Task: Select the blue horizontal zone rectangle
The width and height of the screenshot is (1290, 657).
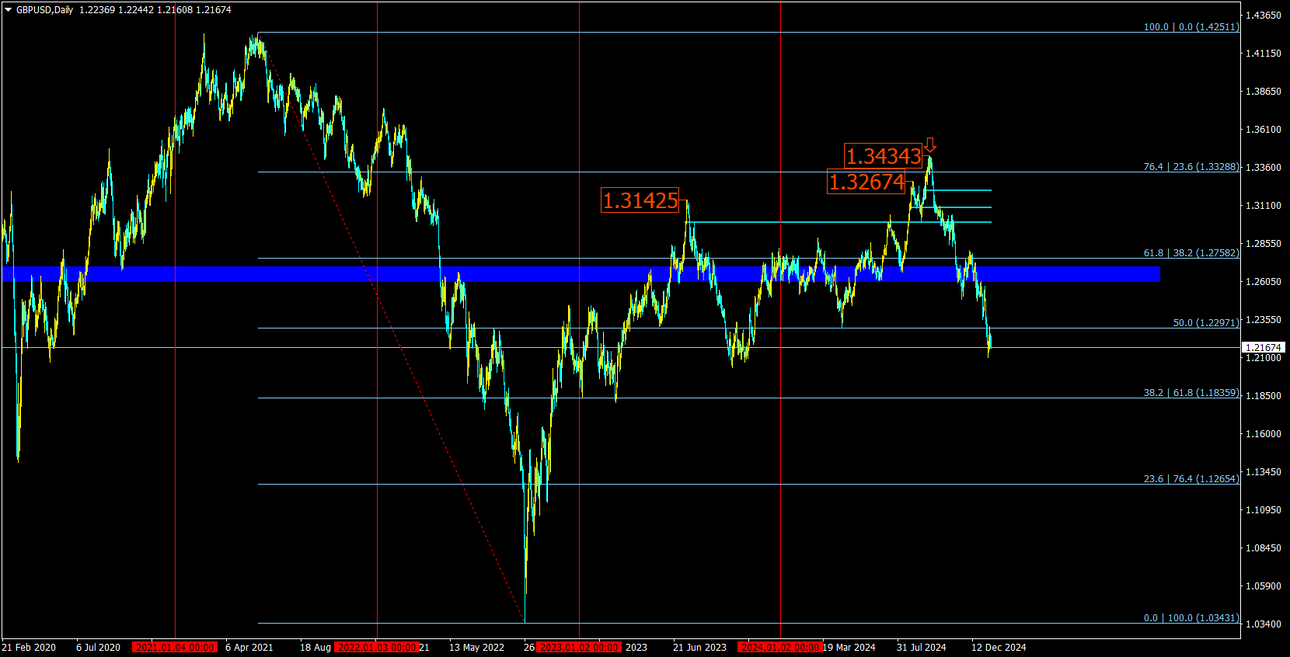Action: (581, 273)
